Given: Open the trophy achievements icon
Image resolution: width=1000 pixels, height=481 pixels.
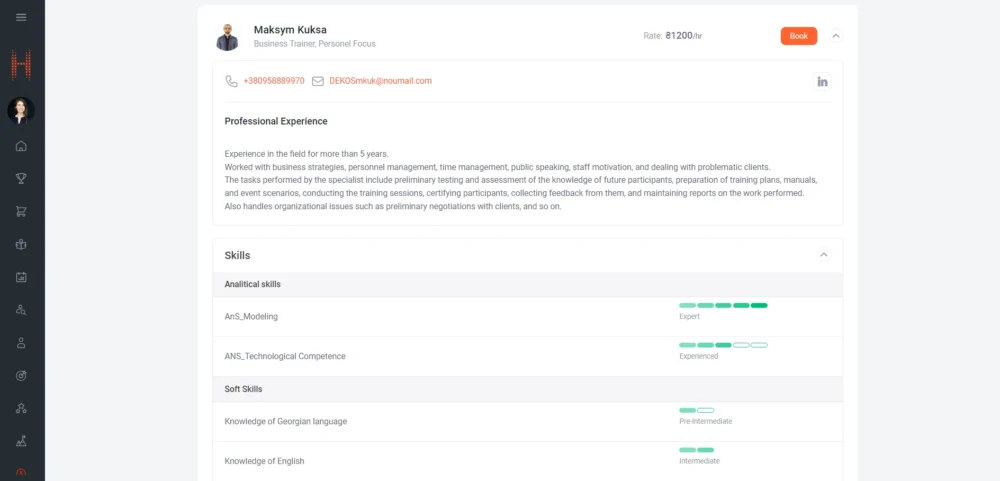Looking at the screenshot, I should click(21, 179).
